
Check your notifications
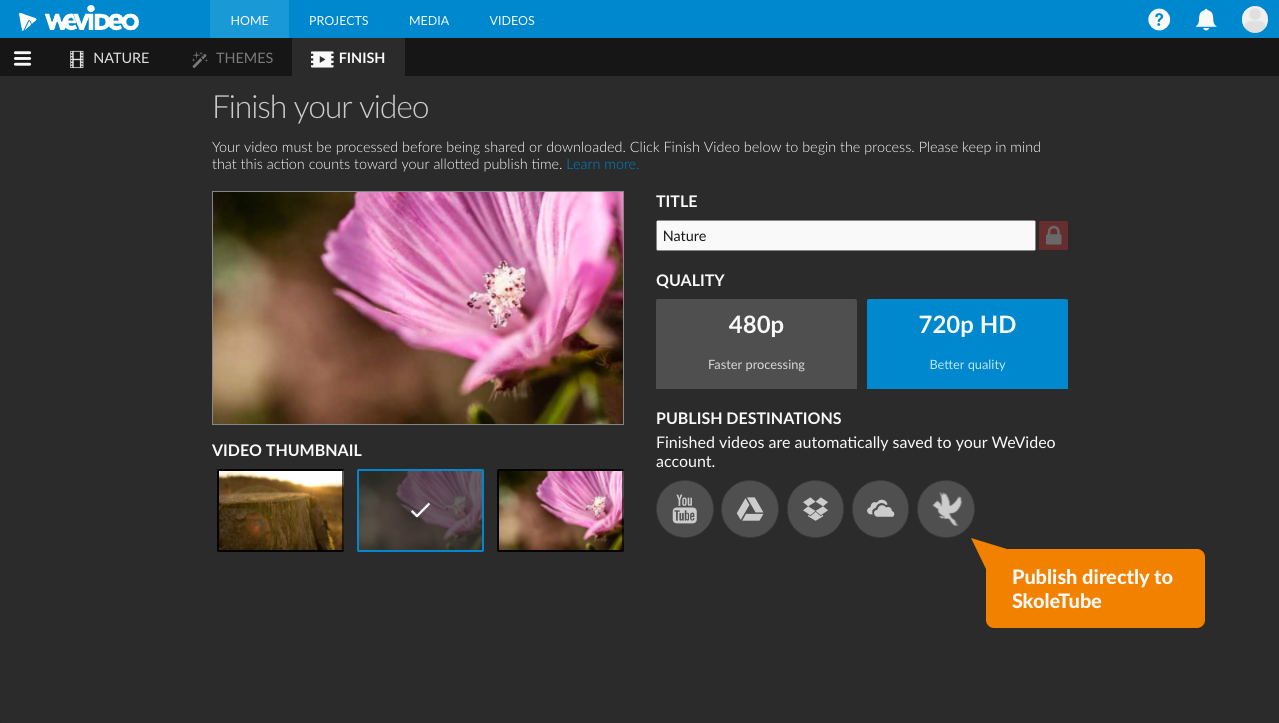[x=1205, y=19]
